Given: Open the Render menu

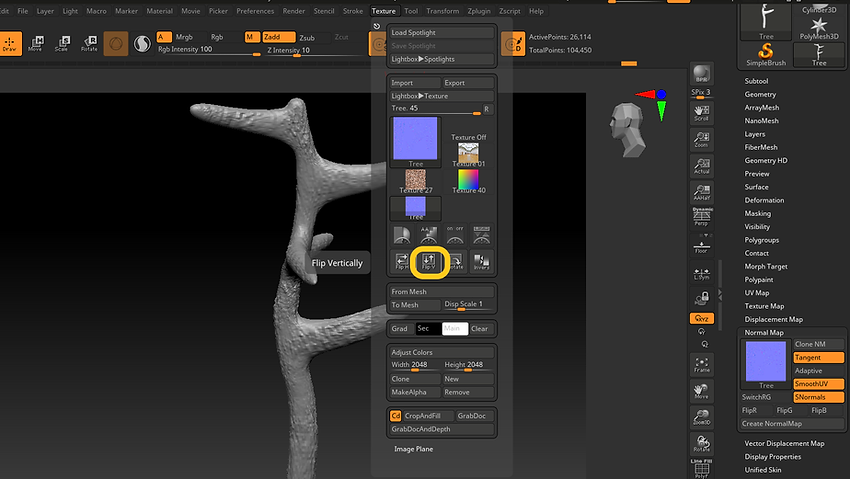Looking at the screenshot, I should click(294, 11).
